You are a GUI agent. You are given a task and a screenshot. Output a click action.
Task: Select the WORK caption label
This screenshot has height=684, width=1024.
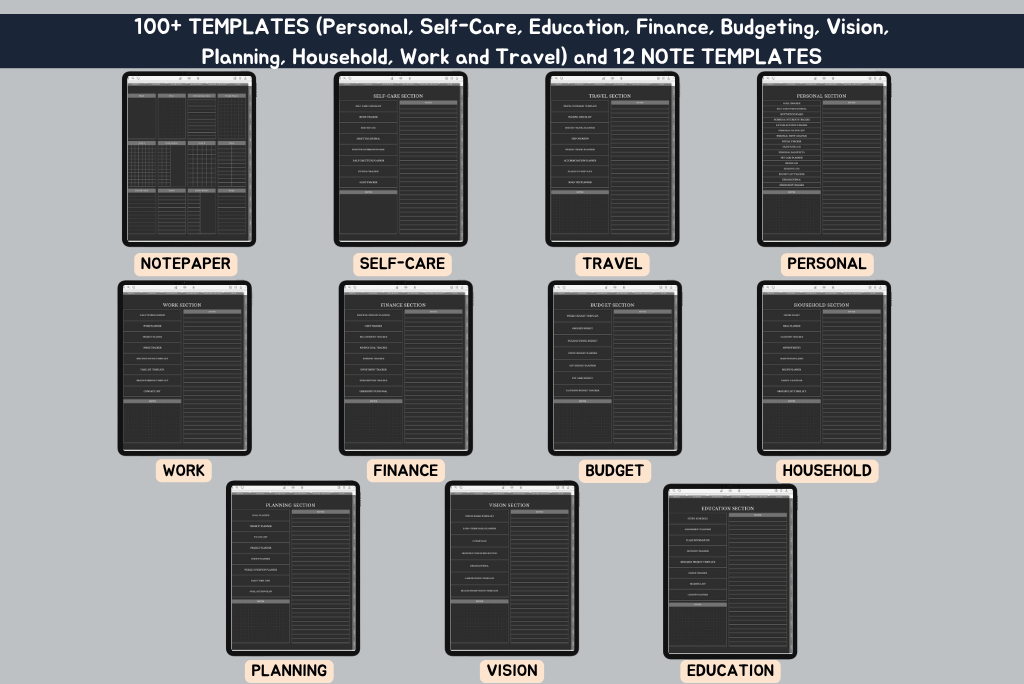pyautogui.click(x=183, y=470)
